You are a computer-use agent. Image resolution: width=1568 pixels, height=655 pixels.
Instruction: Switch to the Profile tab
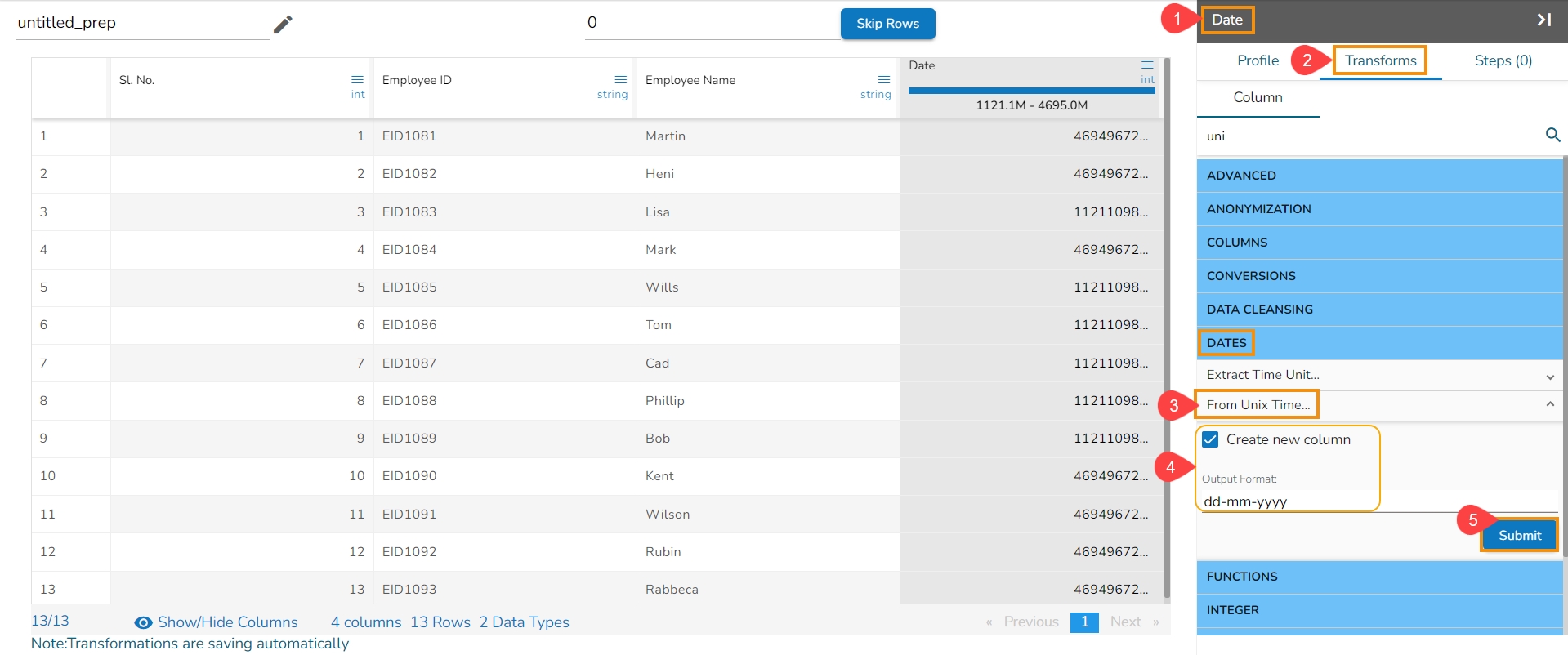point(1258,60)
